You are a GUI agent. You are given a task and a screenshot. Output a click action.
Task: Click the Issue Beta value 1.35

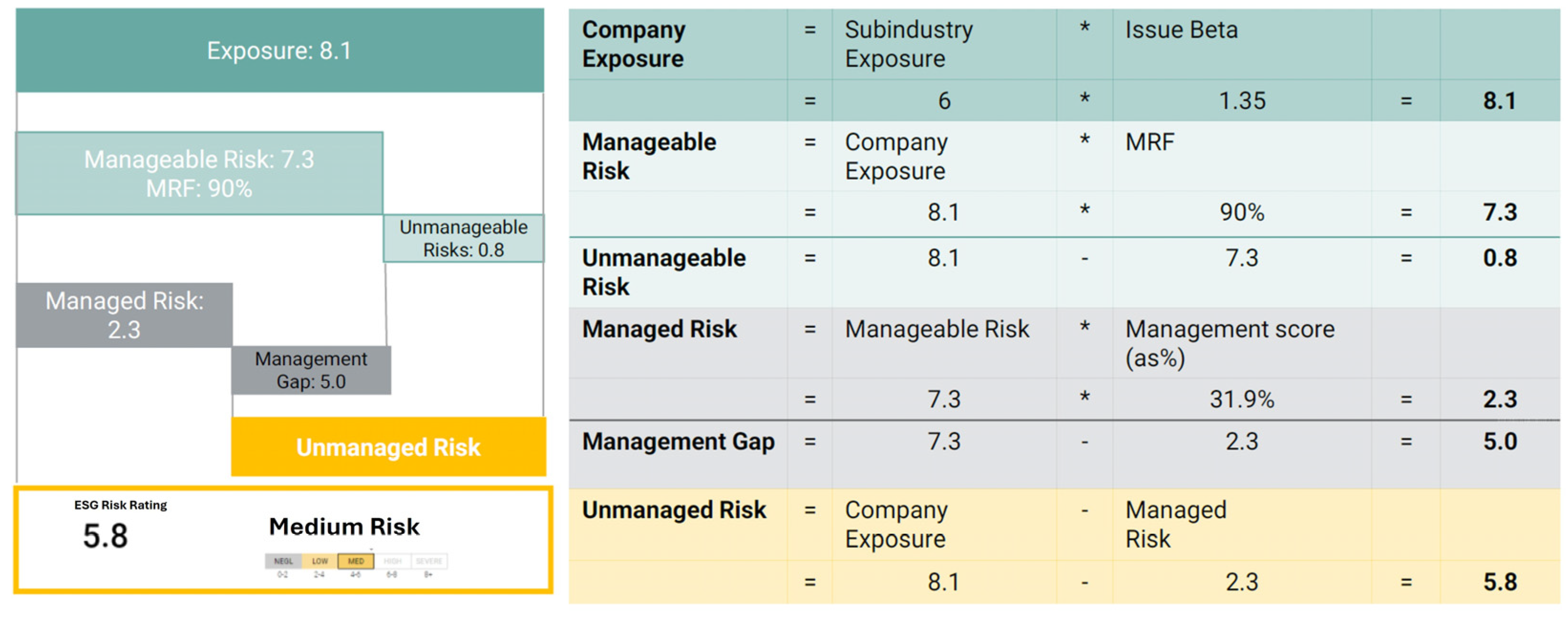click(1242, 100)
